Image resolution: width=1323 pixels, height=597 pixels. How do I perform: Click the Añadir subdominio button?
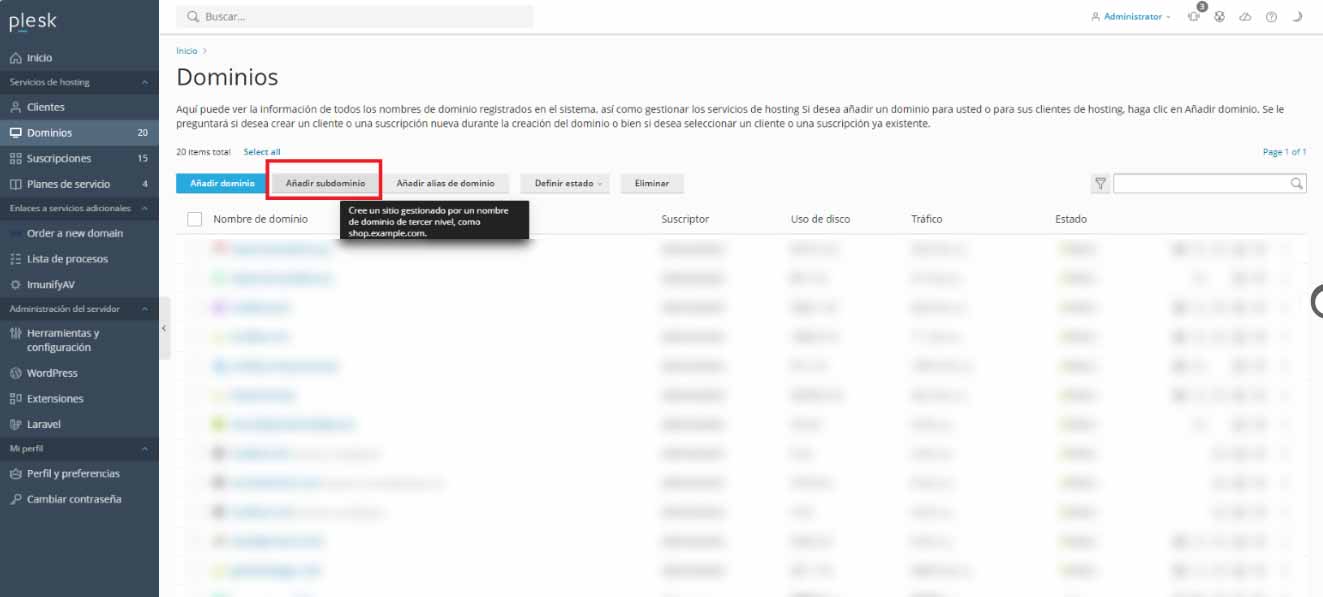(x=325, y=184)
